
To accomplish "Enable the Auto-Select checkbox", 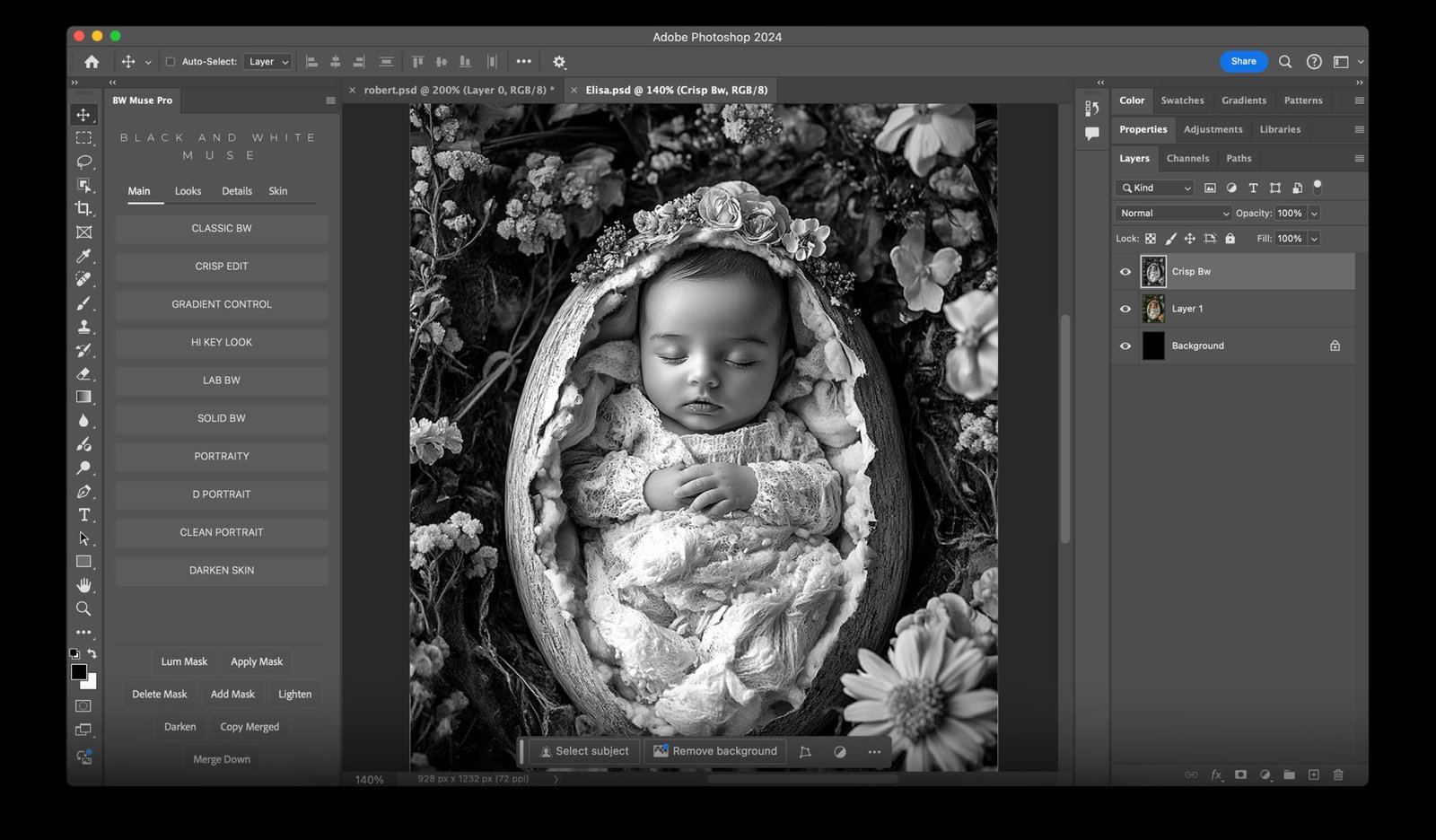I will coord(171,62).
